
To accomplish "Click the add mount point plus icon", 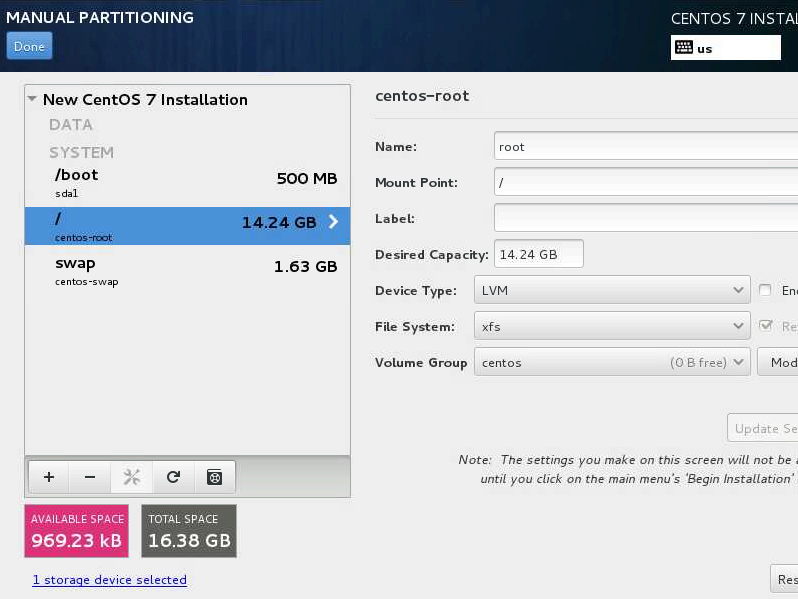I will (x=49, y=477).
